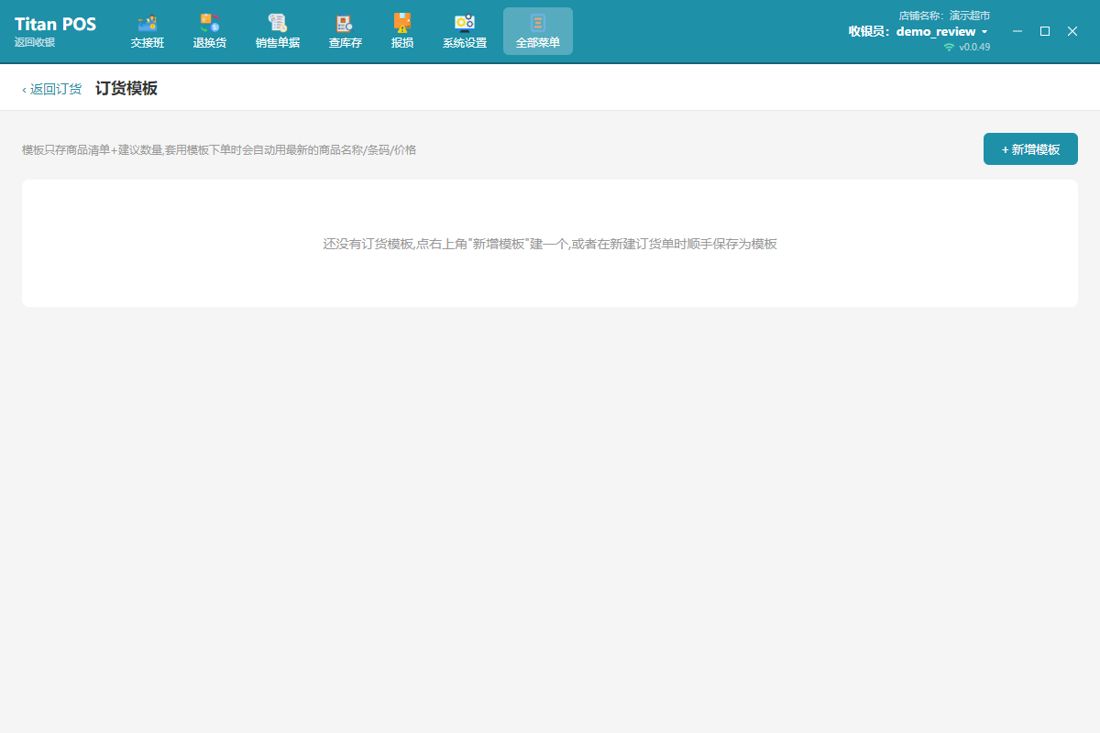1100x733 pixels.
Task: Click the Titan POS logo text
Action: click(55, 24)
